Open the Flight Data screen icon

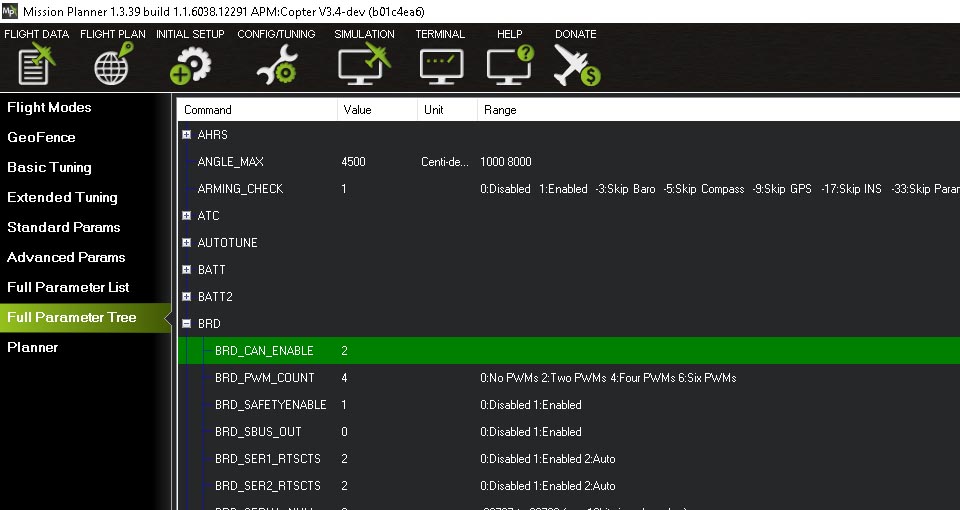36,64
